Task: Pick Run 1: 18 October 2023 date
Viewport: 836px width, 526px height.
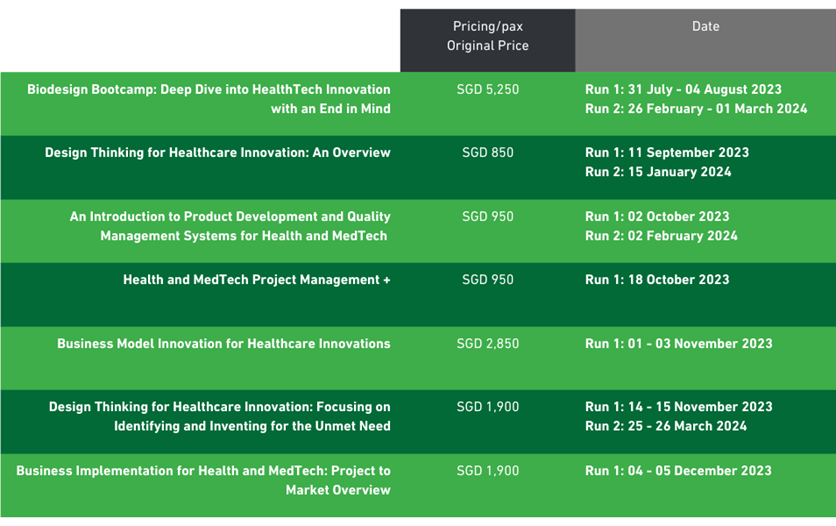Action: 657,280
